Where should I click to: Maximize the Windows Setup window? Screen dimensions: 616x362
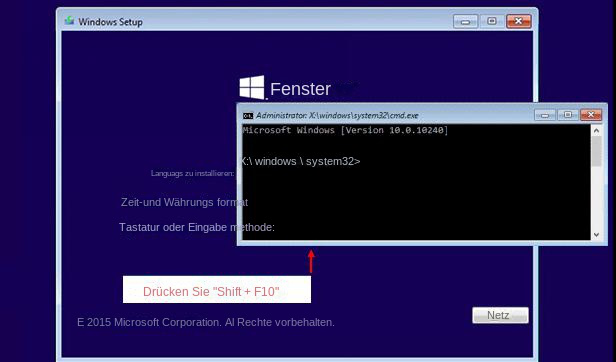492,21
